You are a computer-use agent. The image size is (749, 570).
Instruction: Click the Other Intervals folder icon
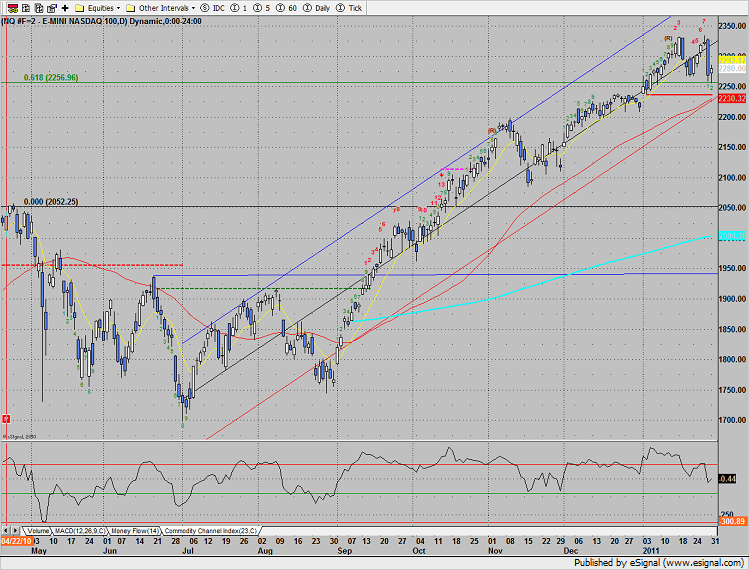point(130,8)
